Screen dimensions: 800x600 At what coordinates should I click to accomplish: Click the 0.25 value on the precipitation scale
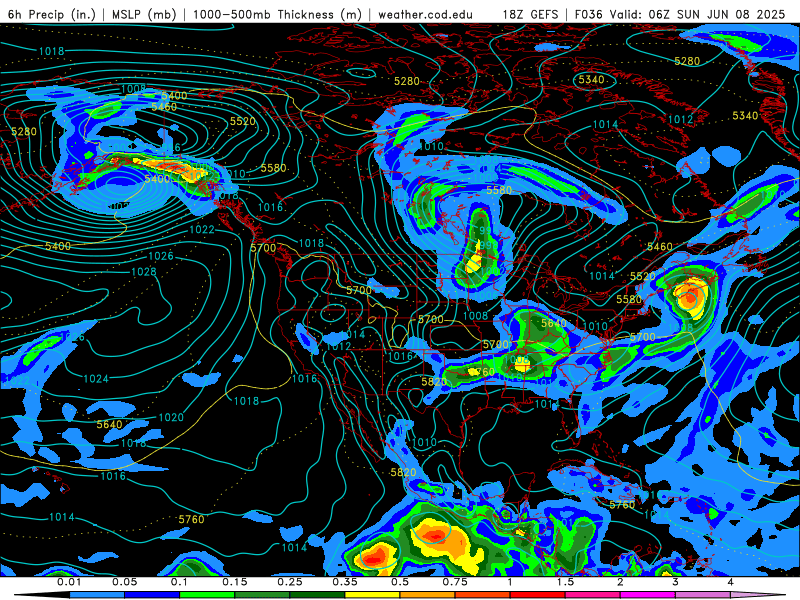(x=290, y=582)
